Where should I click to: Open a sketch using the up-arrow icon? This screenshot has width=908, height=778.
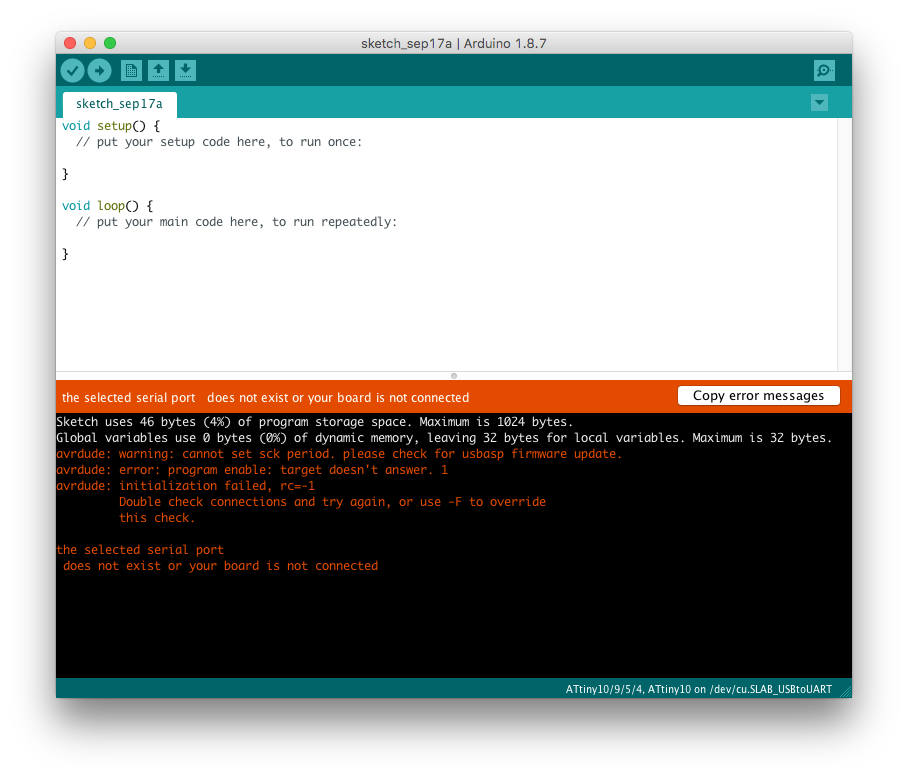click(x=158, y=70)
